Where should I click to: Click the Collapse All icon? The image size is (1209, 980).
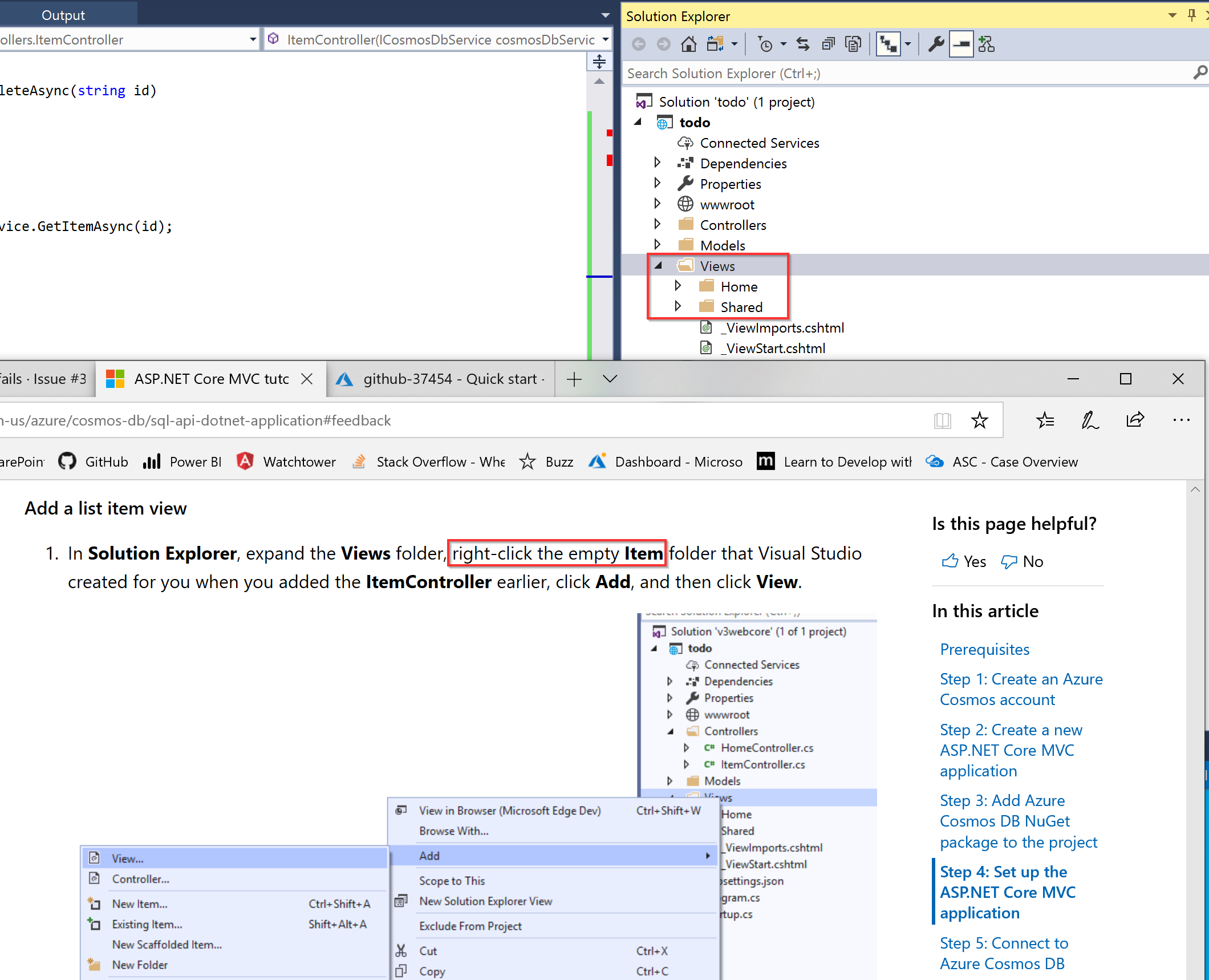[828, 44]
